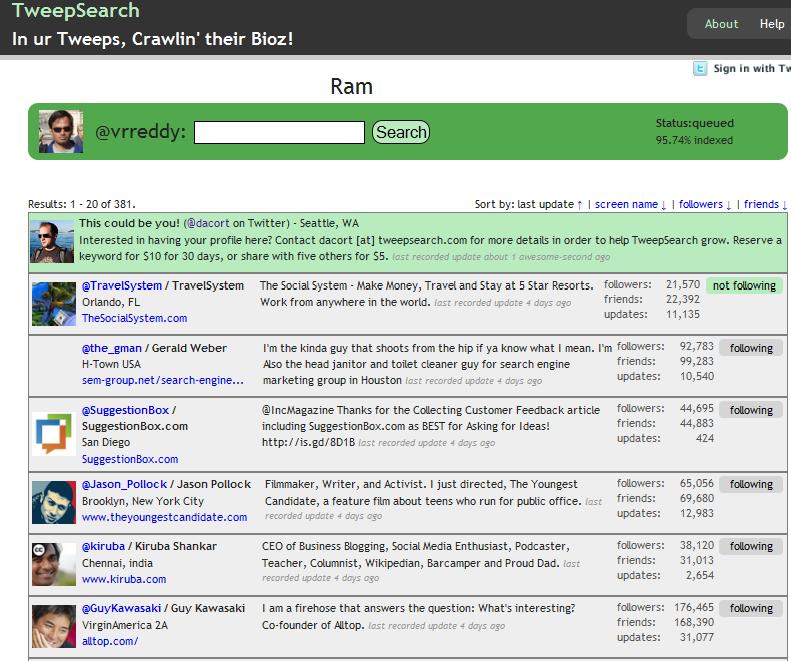Open the @TravelSystem profile link
791x661 pixels.
[x=122, y=286]
